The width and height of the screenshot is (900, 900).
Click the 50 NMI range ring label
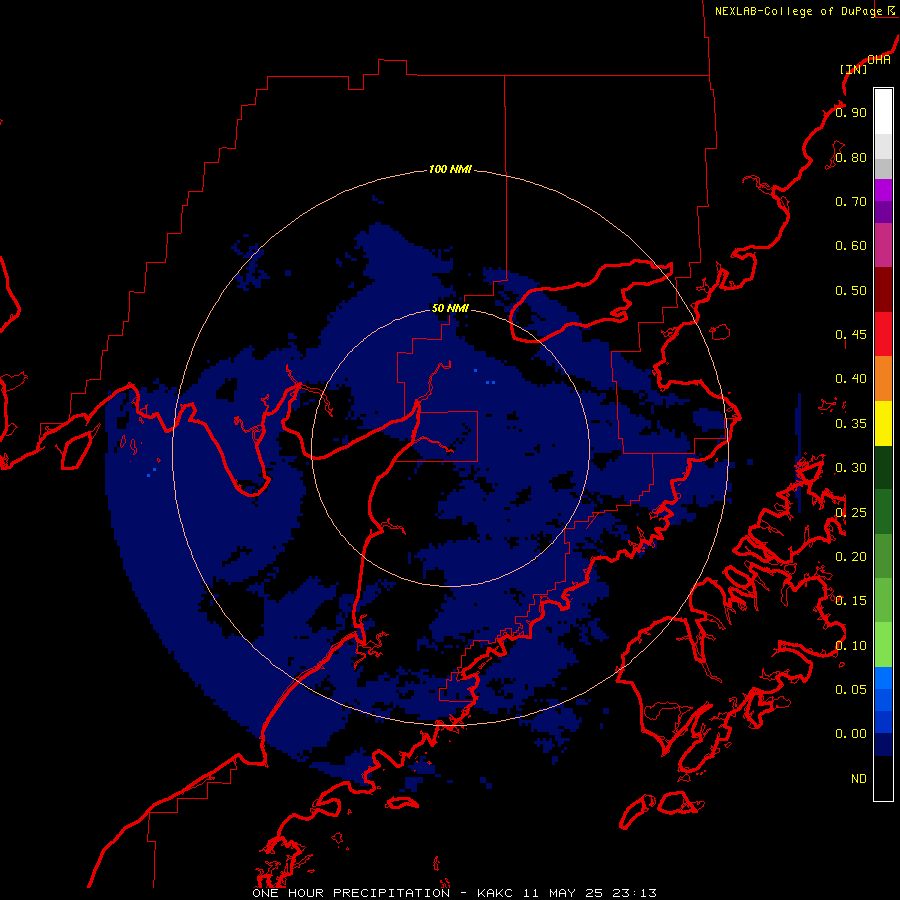click(x=450, y=308)
